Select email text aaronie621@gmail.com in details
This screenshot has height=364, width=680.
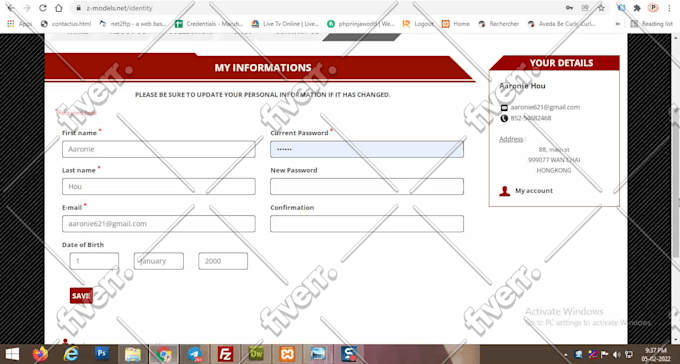coord(545,107)
